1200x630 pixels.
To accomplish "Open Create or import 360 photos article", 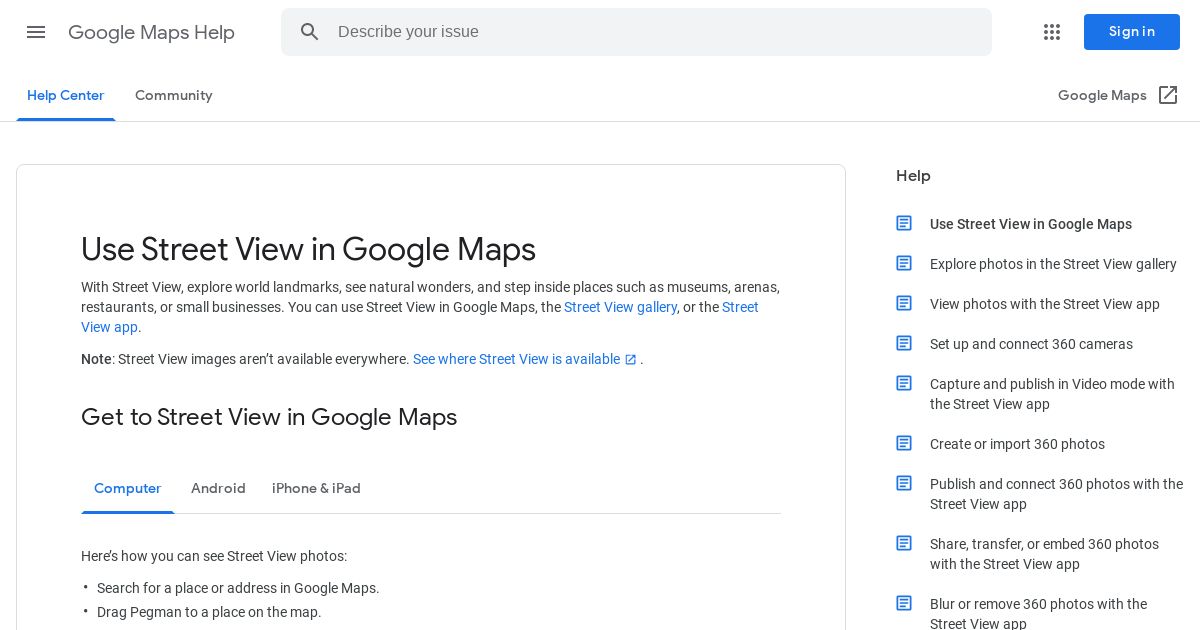I will point(1017,444).
